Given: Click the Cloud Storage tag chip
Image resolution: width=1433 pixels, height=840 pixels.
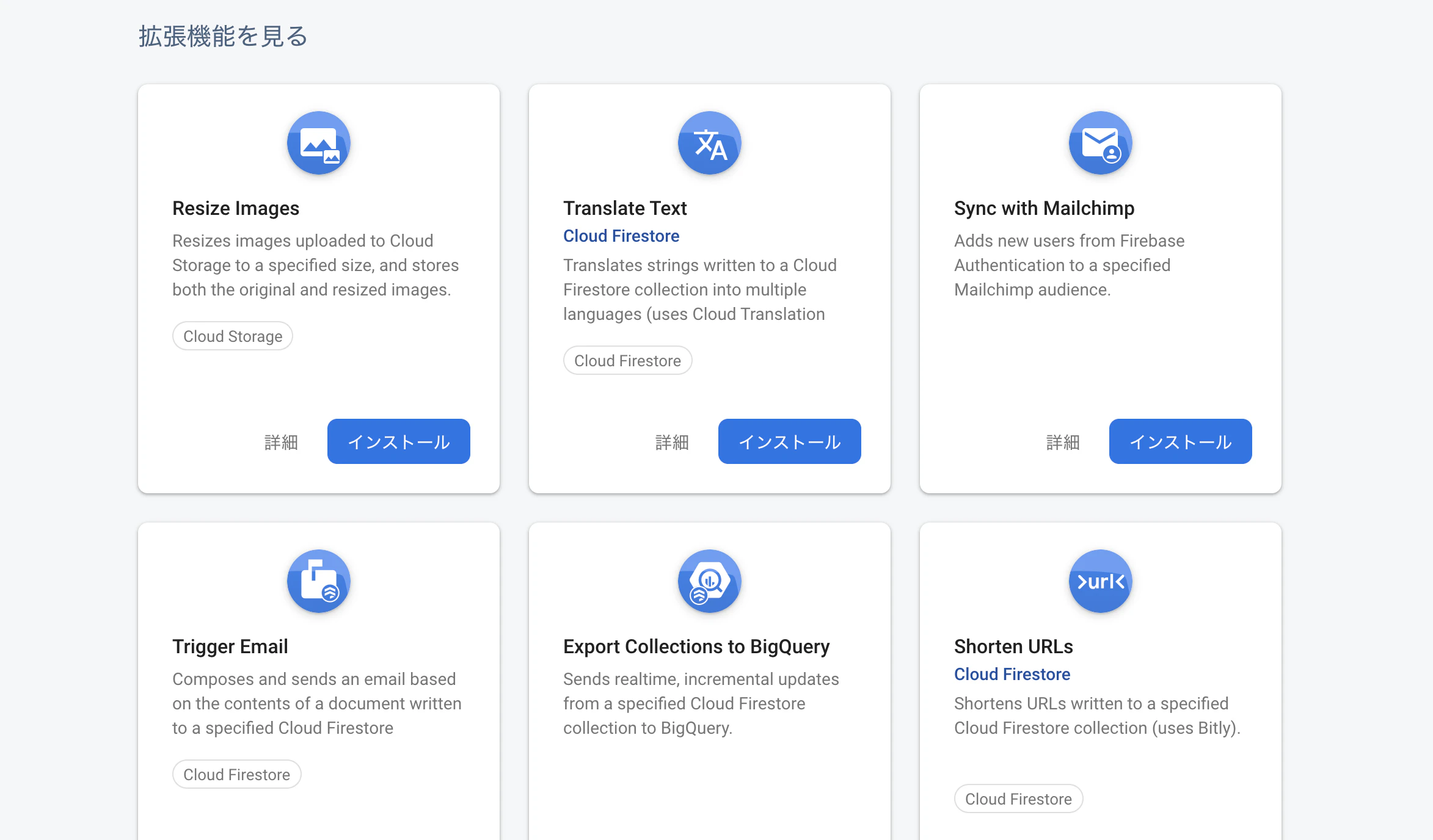Looking at the screenshot, I should pos(233,336).
